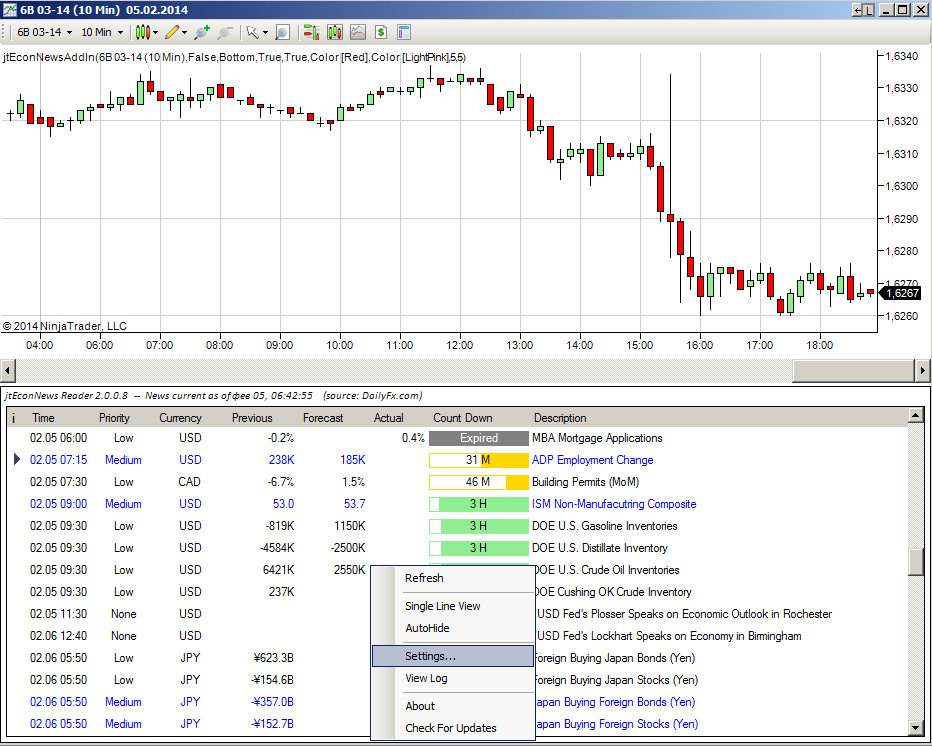The width and height of the screenshot is (932, 746).
Task: Choose the arrow cursor pointer tool
Action: point(253,32)
